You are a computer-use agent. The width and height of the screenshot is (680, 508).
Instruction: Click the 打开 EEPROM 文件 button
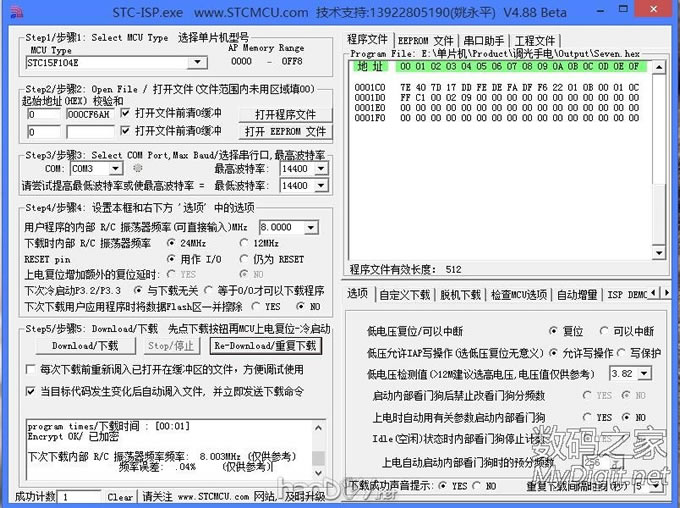285,131
